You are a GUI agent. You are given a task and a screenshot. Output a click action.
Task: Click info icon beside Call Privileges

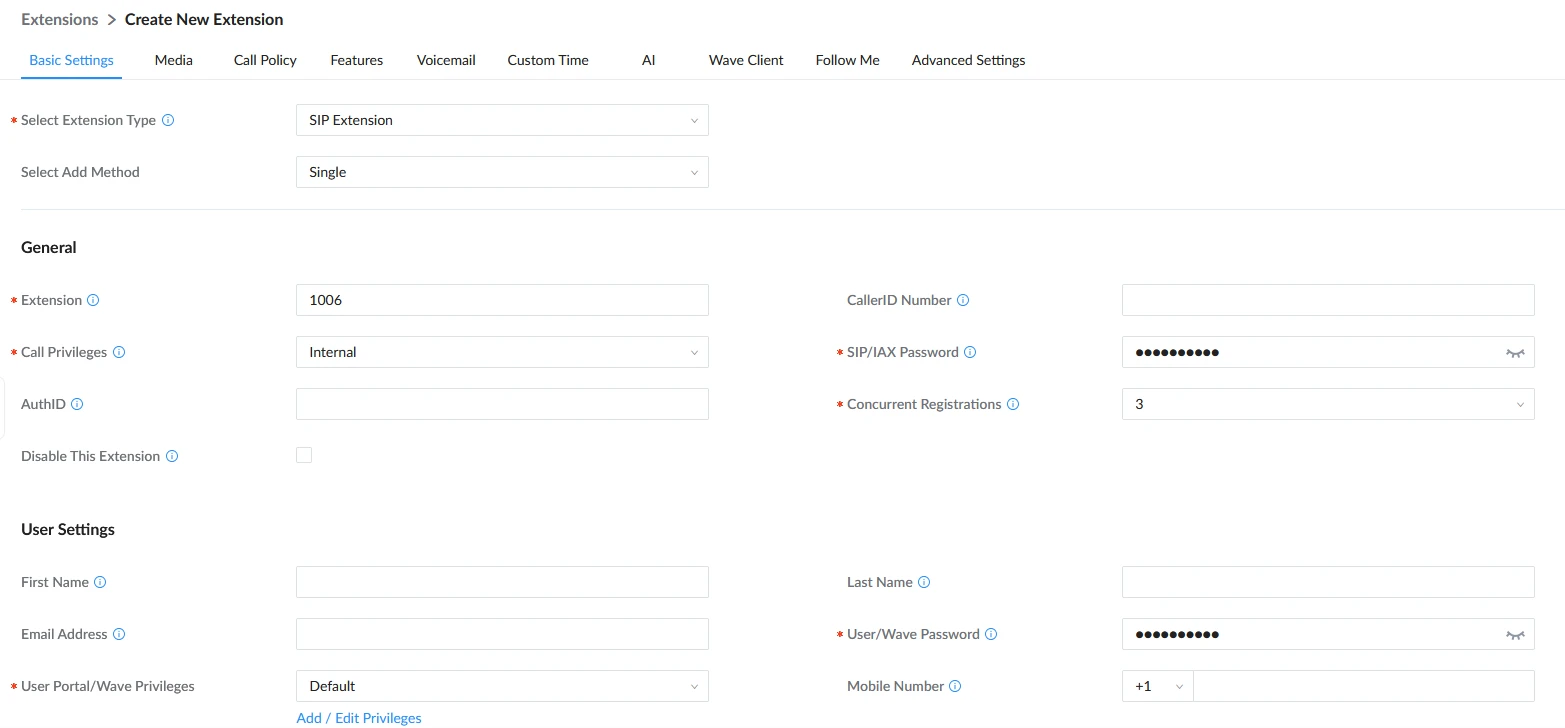(119, 352)
